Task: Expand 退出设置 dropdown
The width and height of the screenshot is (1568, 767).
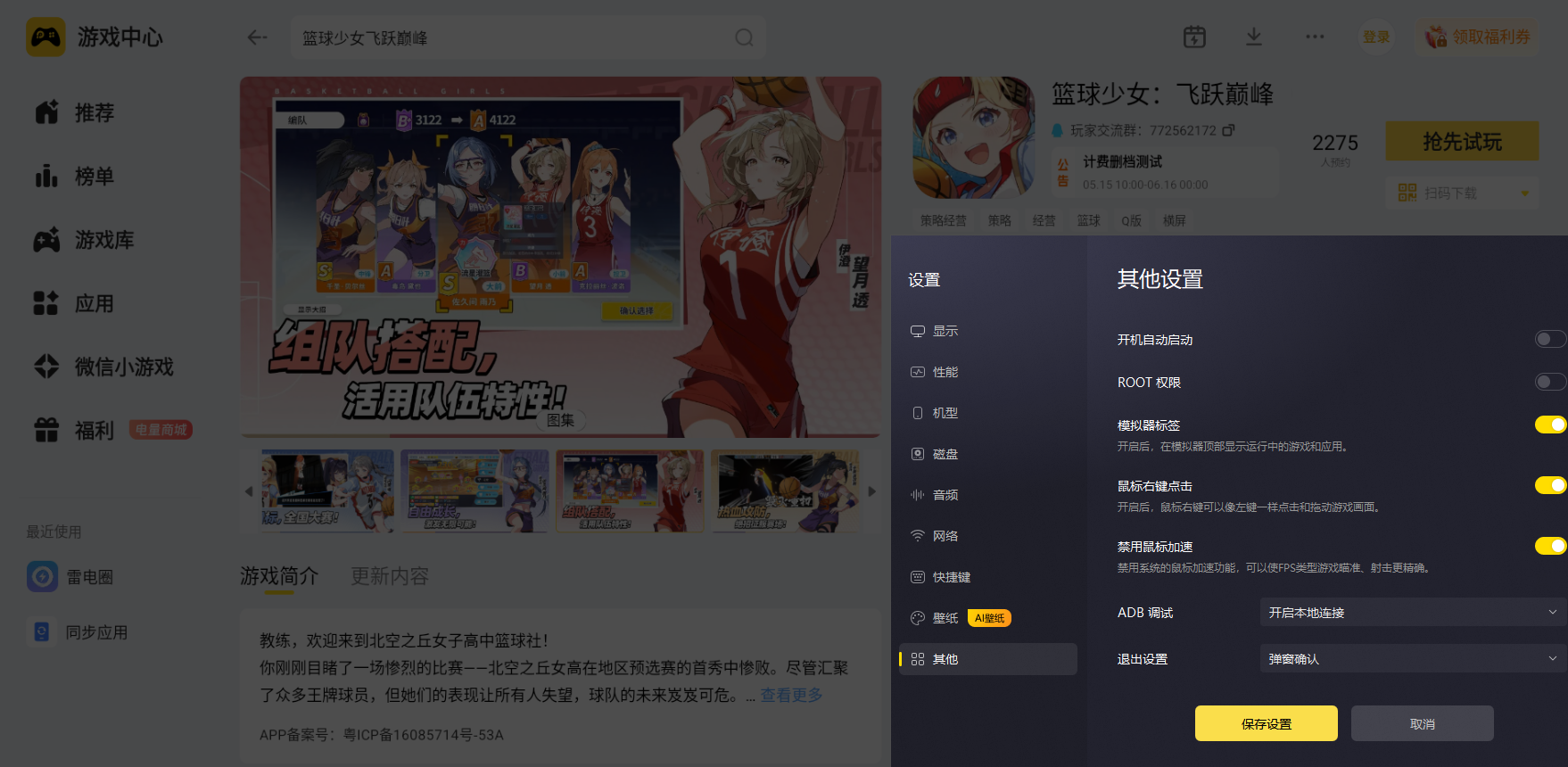Action: click(1413, 659)
